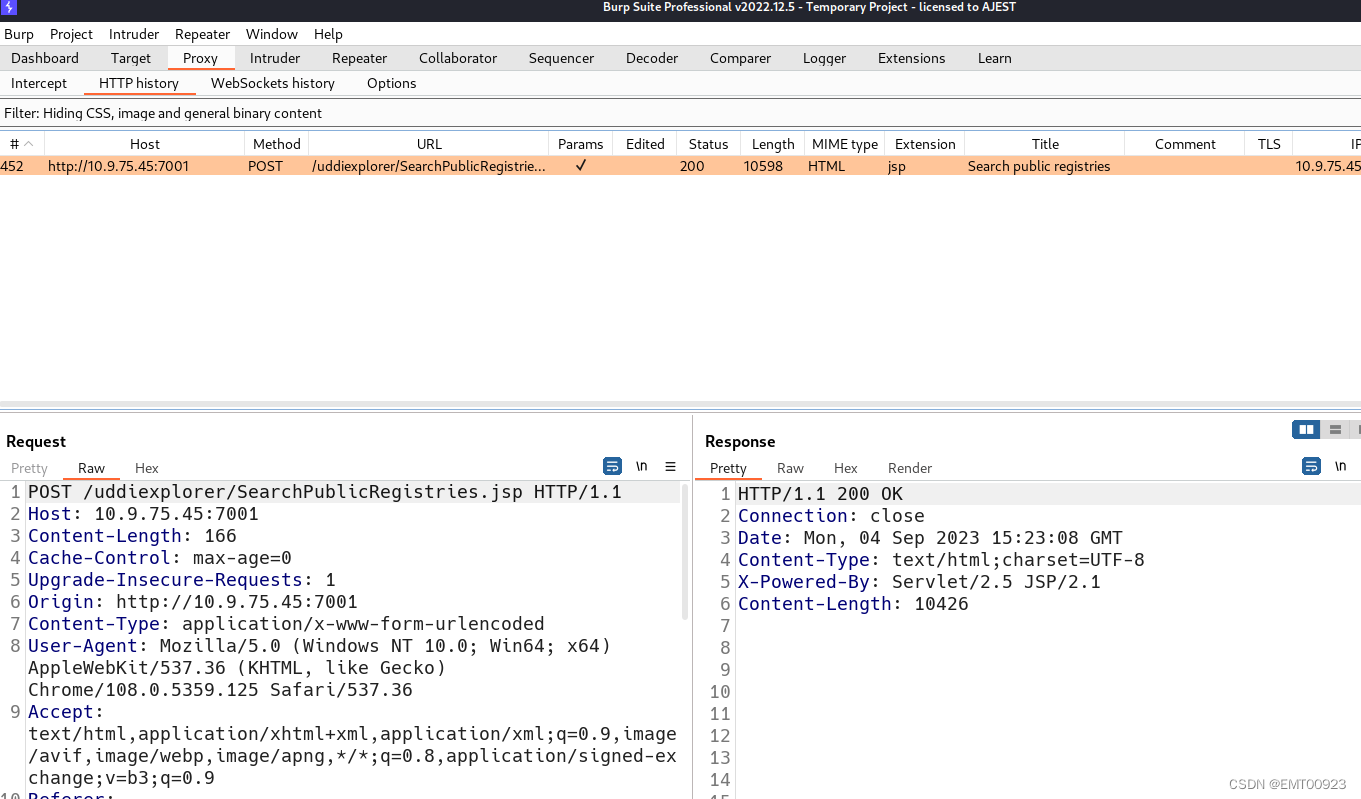Open the Help menu
Viewport: 1361px width, 799px height.
(x=328, y=34)
